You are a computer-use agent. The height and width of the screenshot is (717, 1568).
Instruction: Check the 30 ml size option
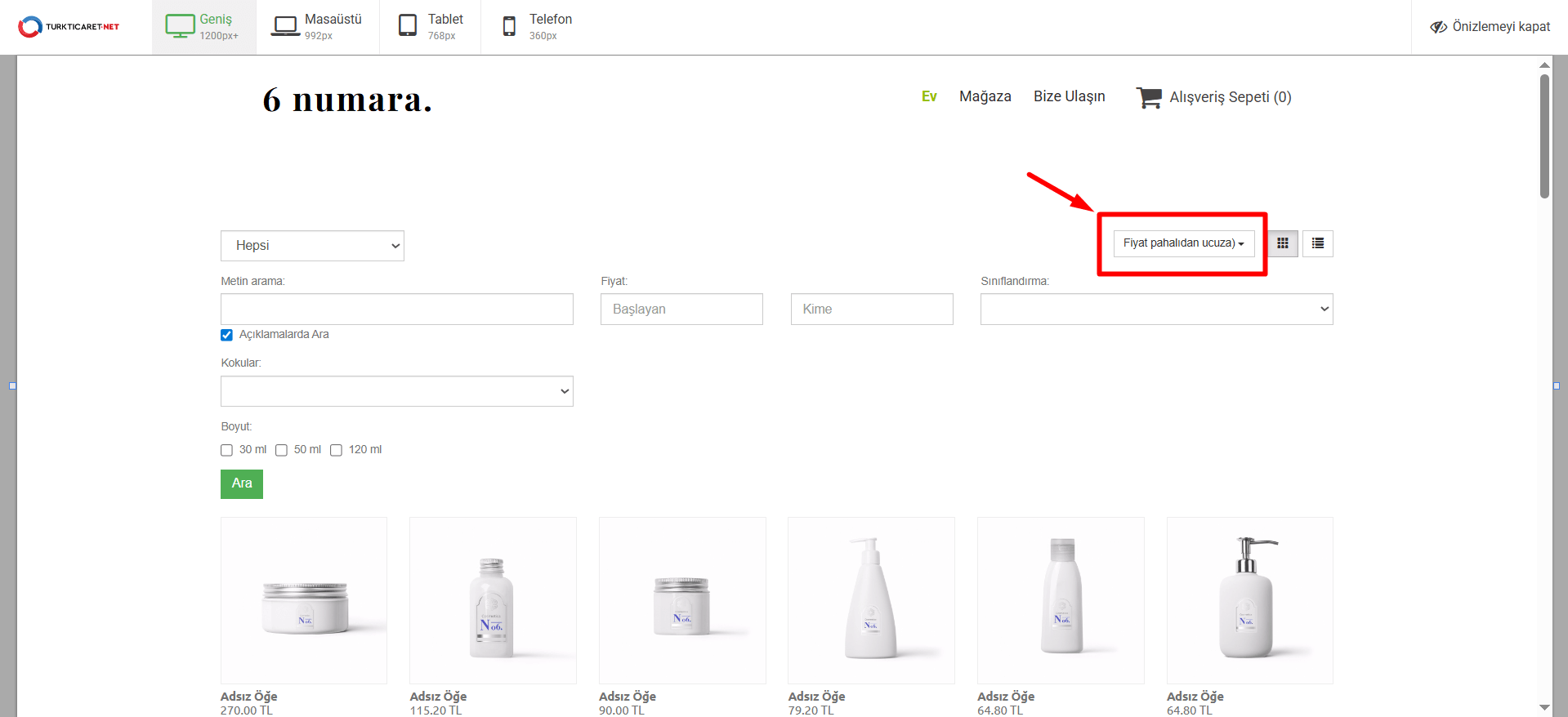(227, 450)
